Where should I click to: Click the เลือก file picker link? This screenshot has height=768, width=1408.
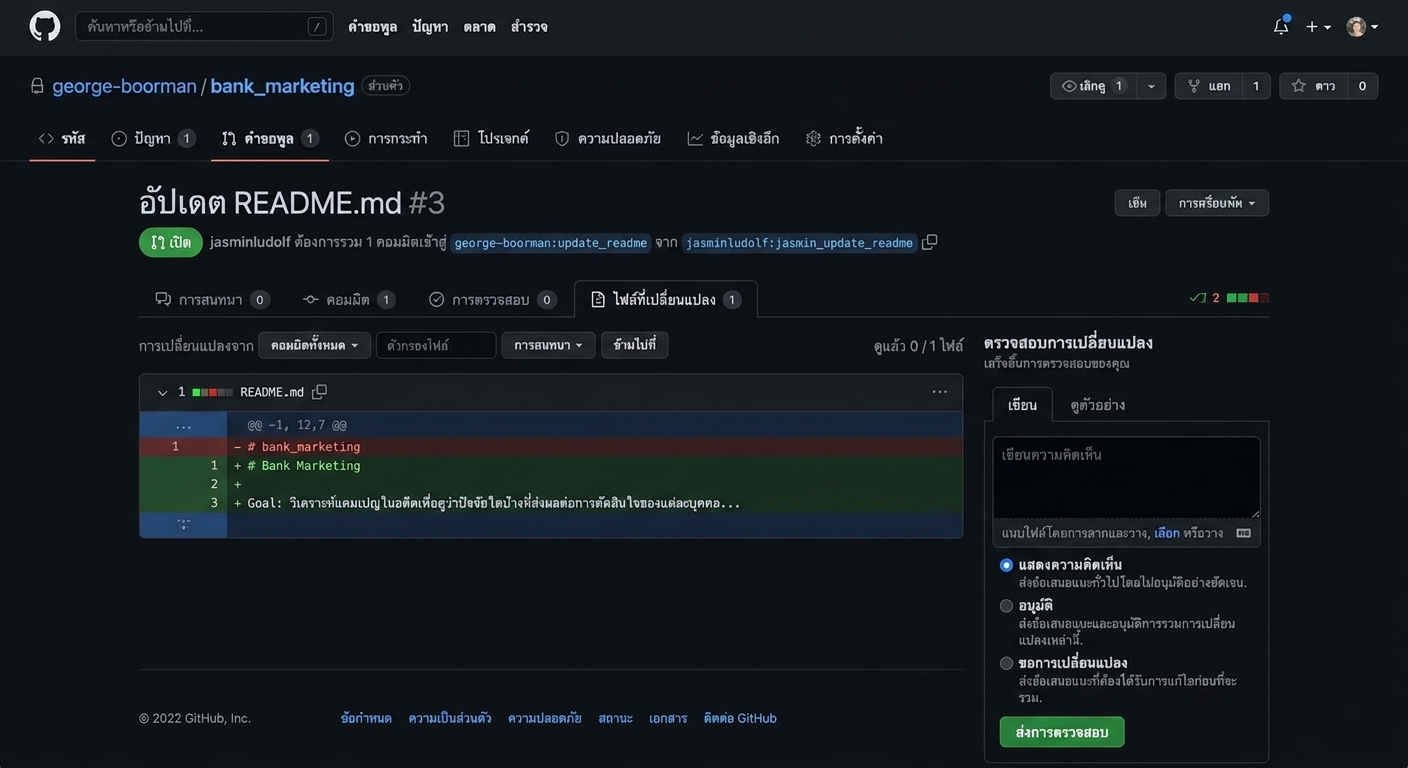click(1167, 533)
